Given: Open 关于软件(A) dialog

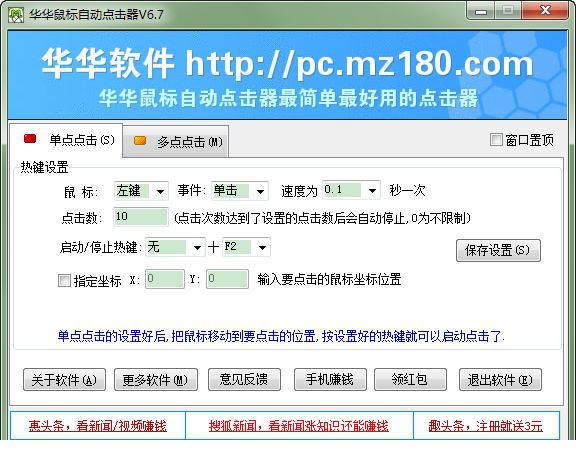Looking at the screenshot, I should pyautogui.click(x=64, y=380).
